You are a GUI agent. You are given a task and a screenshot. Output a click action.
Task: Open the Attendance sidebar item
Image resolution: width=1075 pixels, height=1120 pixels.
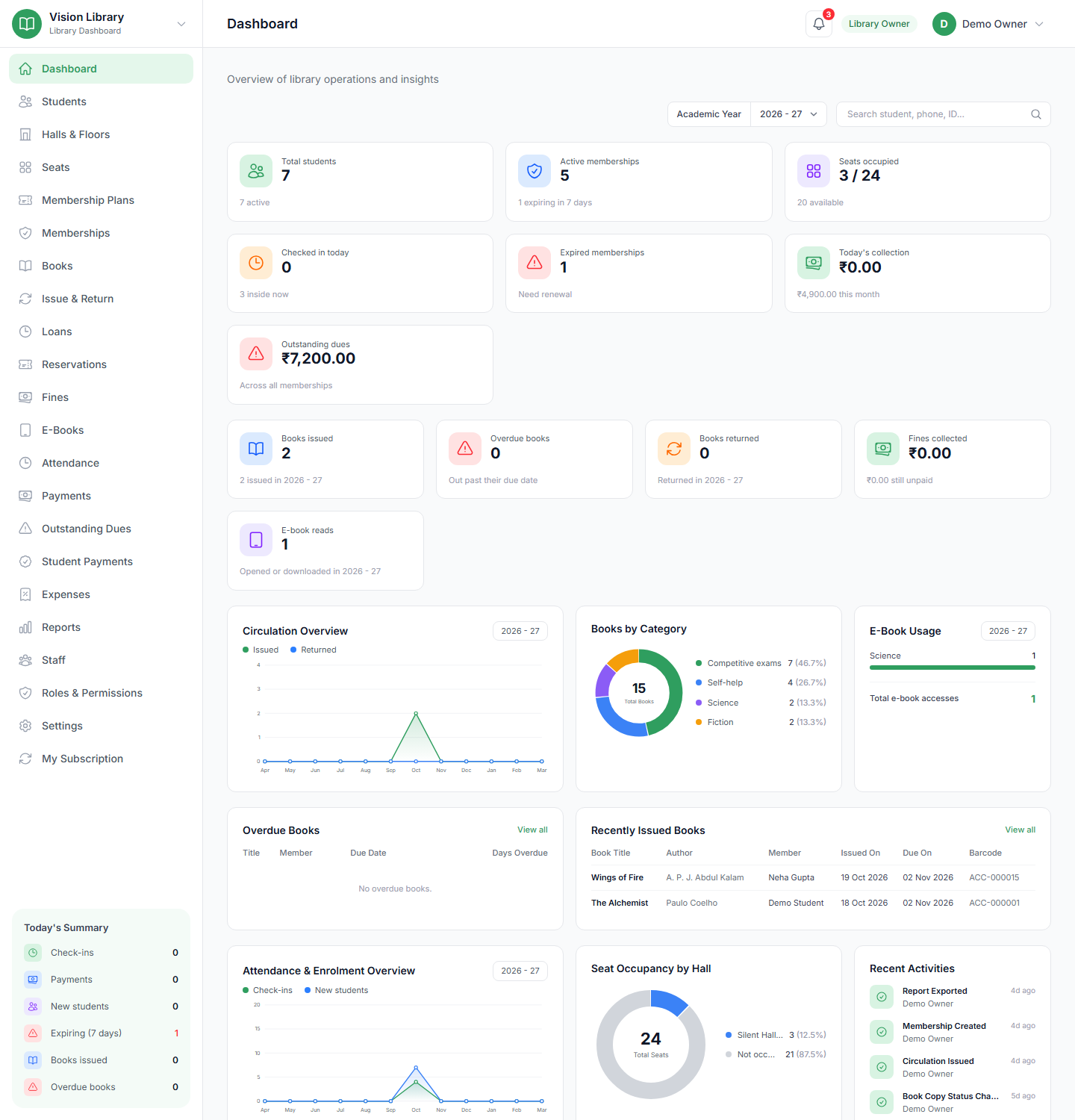pos(101,463)
